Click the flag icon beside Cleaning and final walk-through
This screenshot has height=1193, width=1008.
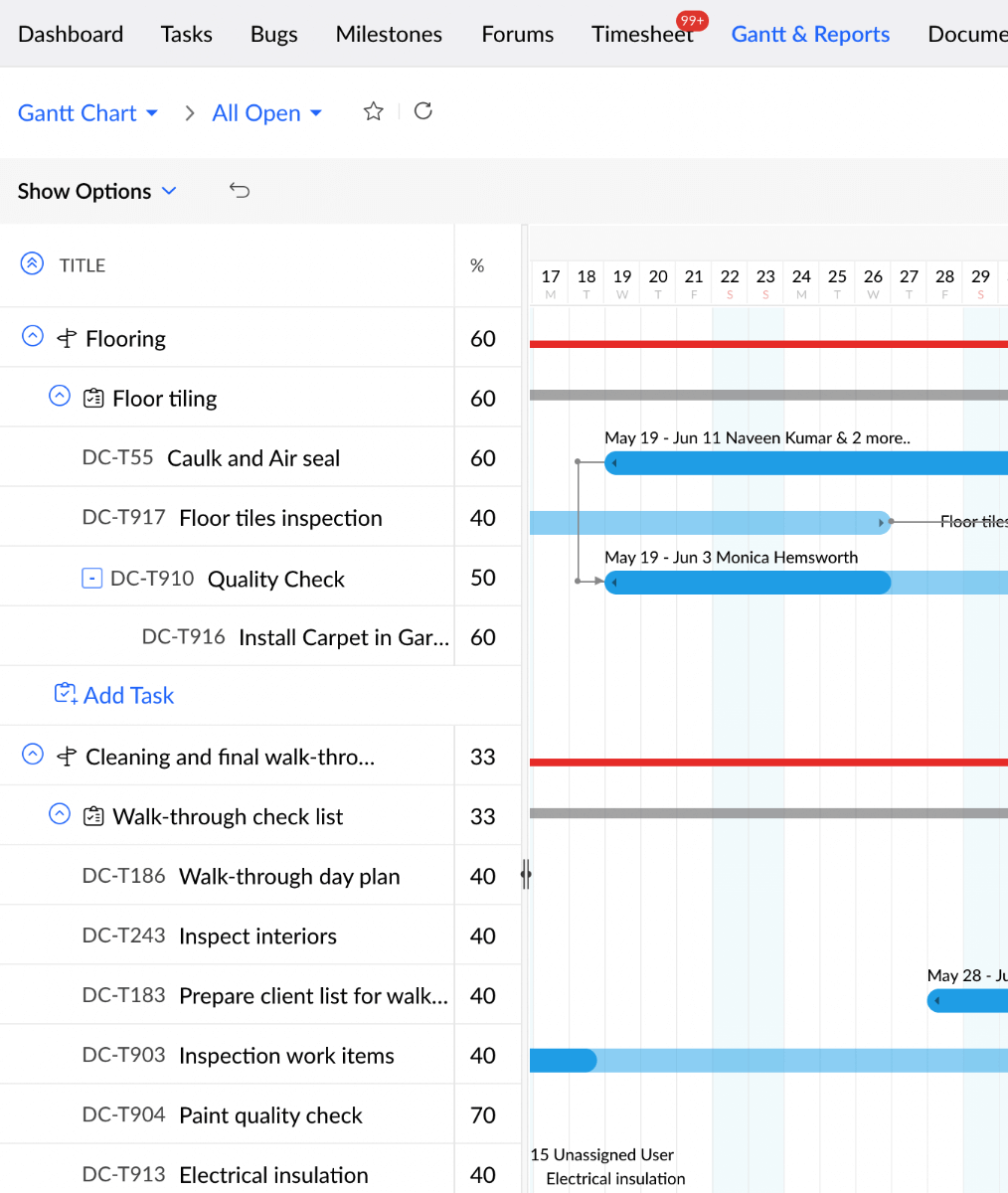(x=66, y=756)
